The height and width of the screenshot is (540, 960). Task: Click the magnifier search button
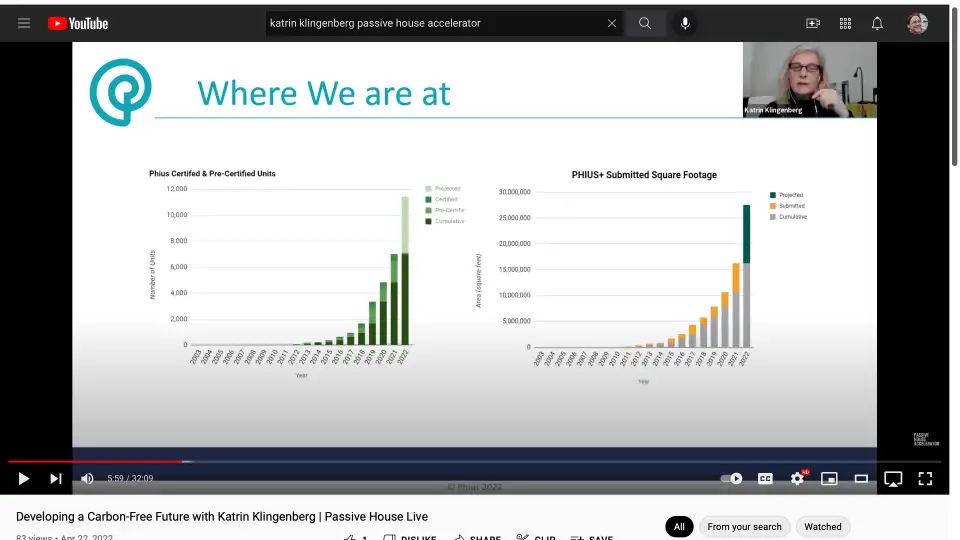pyautogui.click(x=645, y=23)
